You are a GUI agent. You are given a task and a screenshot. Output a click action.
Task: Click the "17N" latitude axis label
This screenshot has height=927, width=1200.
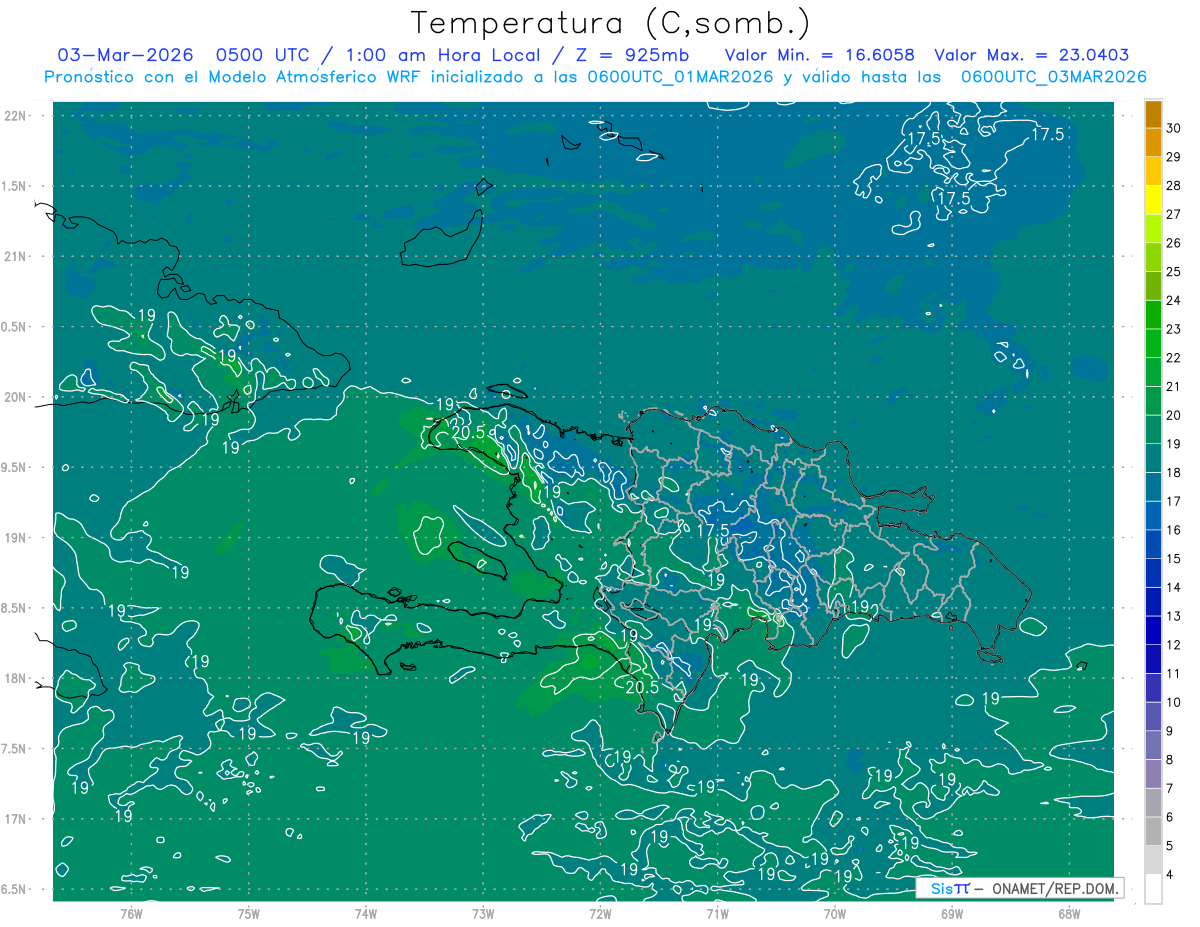(16, 819)
